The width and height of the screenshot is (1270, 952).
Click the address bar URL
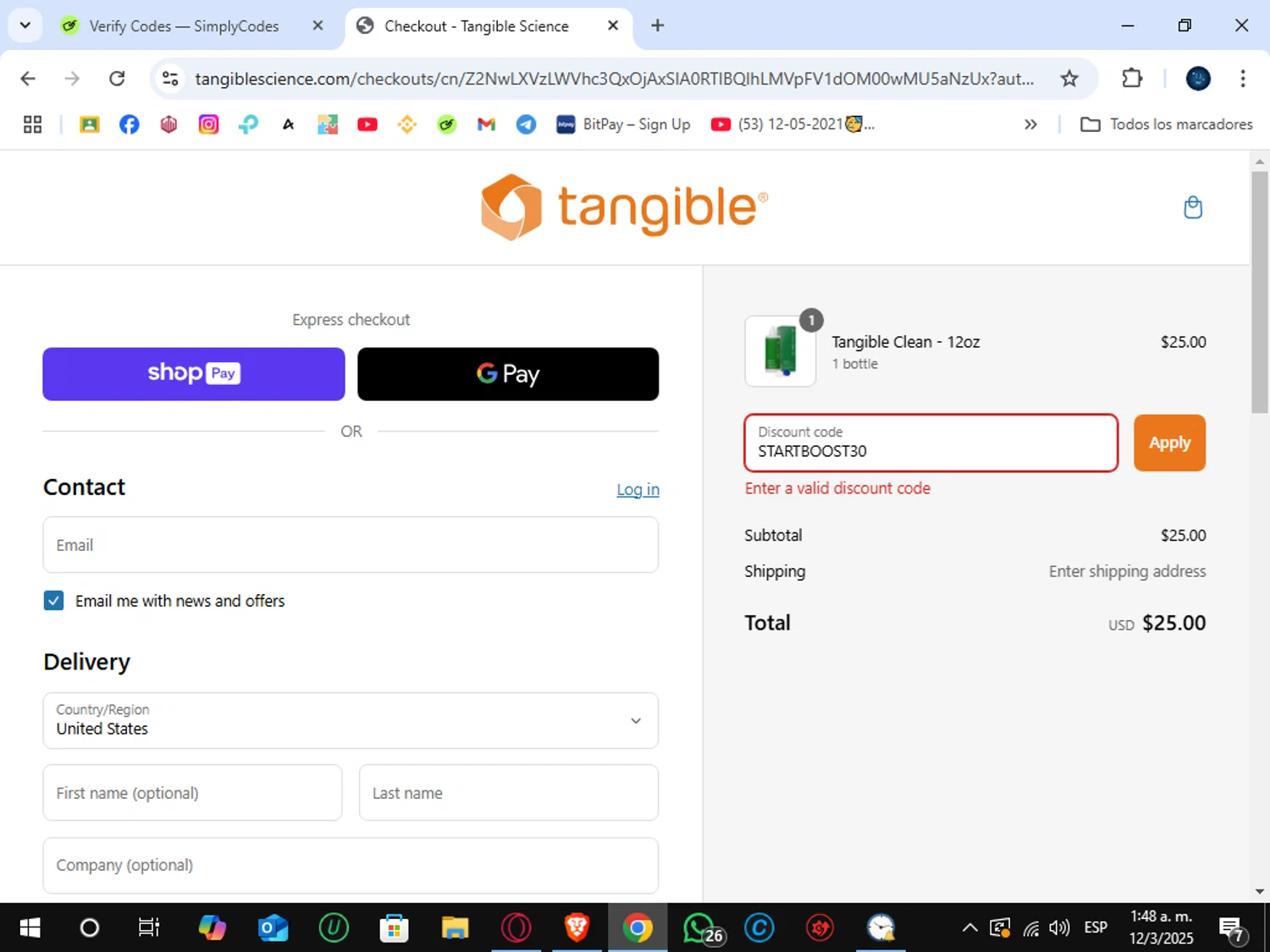(614, 79)
